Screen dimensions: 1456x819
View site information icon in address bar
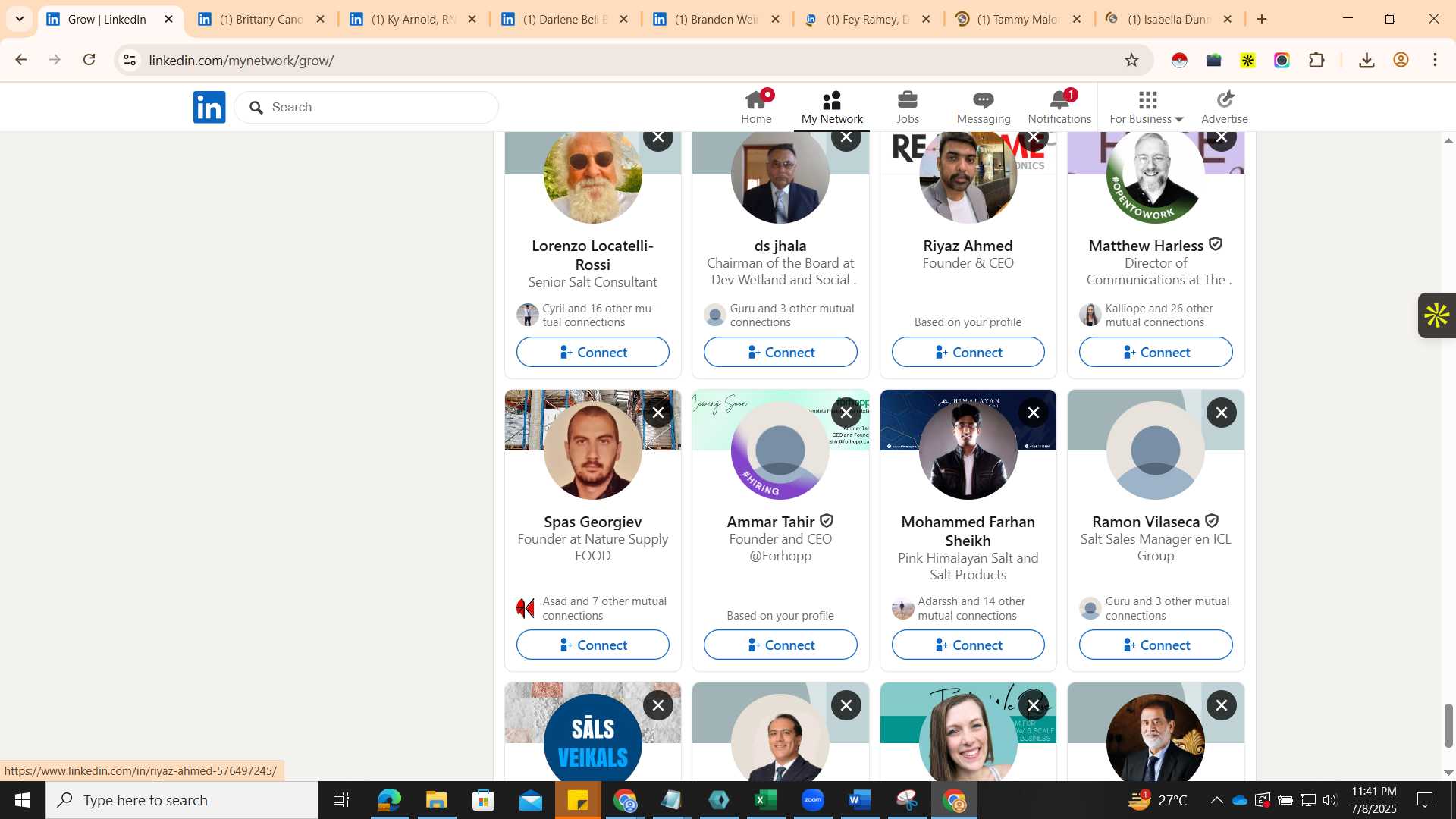130,60
